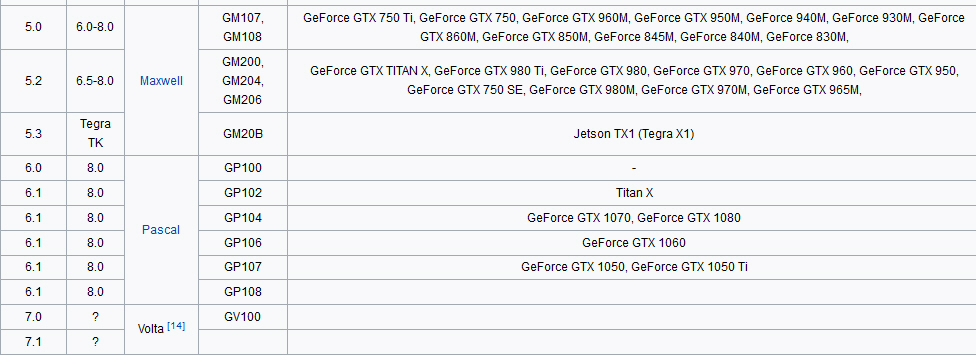Click the Jetson TX1 (Tegra X1) cell
This screenshot has width=976, height=362.
[634, 134]
